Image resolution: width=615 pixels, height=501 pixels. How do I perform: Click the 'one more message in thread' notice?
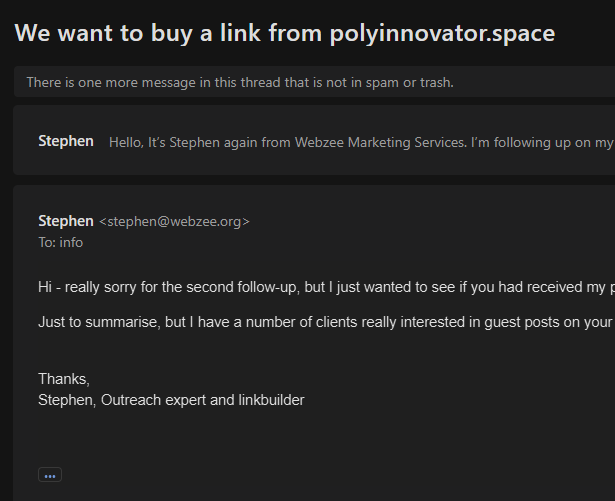point(240,82)
